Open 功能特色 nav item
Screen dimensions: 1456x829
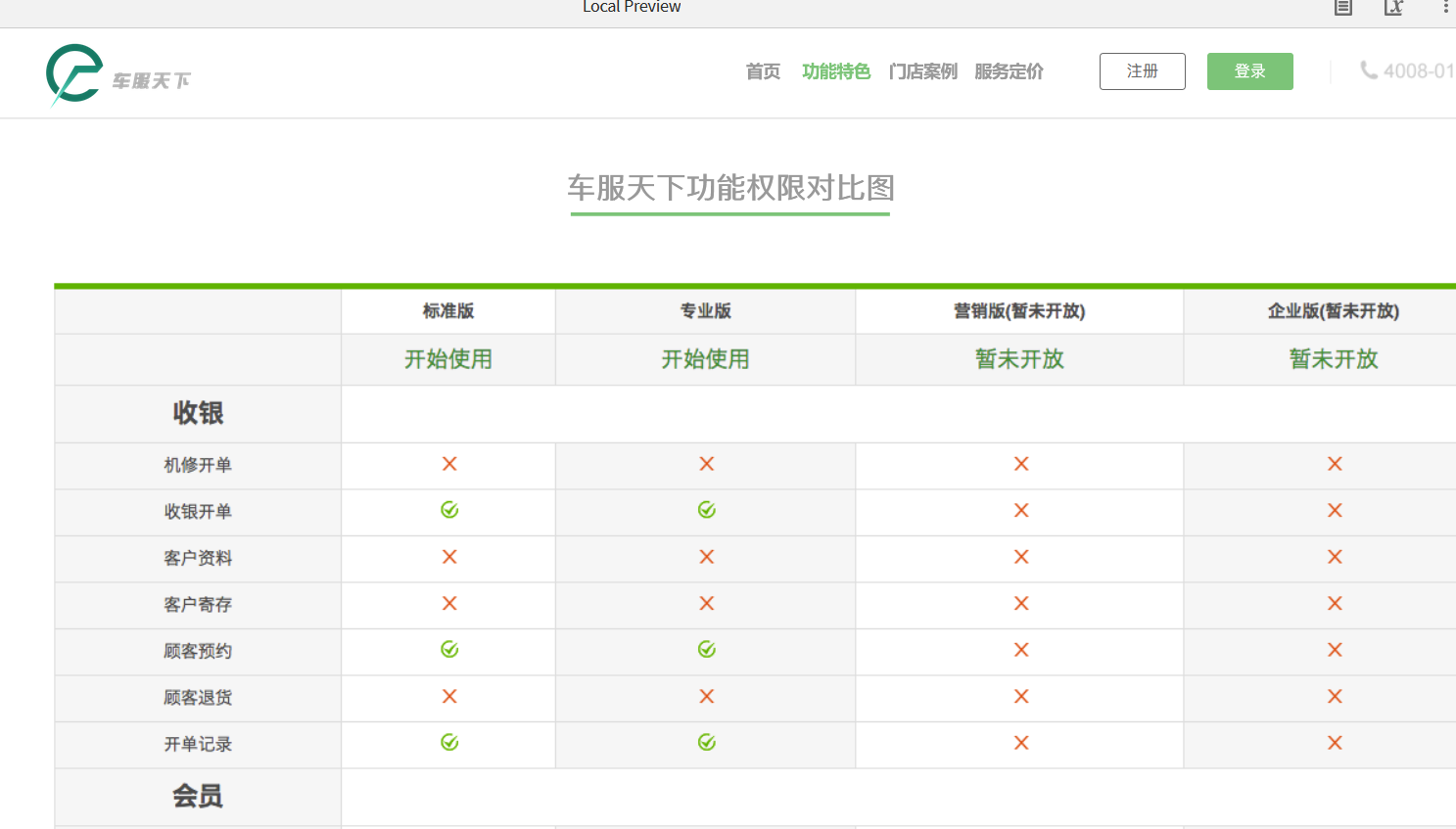pyautogui.click(x=835, y=71)
